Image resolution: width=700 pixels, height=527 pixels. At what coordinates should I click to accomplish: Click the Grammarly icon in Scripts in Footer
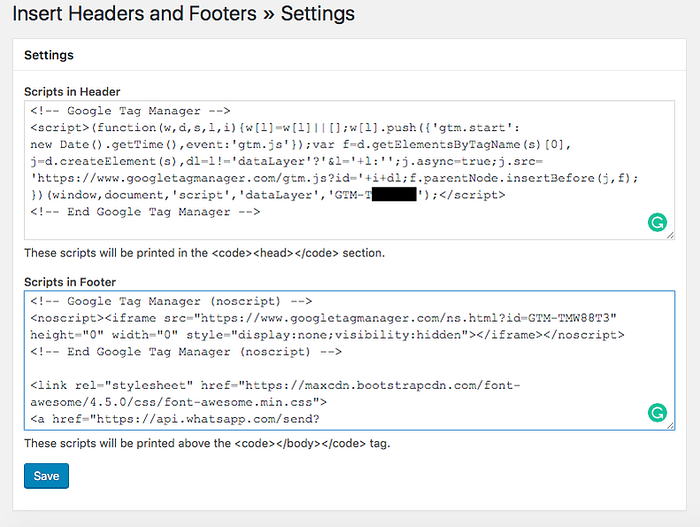(x=657, y=413)
